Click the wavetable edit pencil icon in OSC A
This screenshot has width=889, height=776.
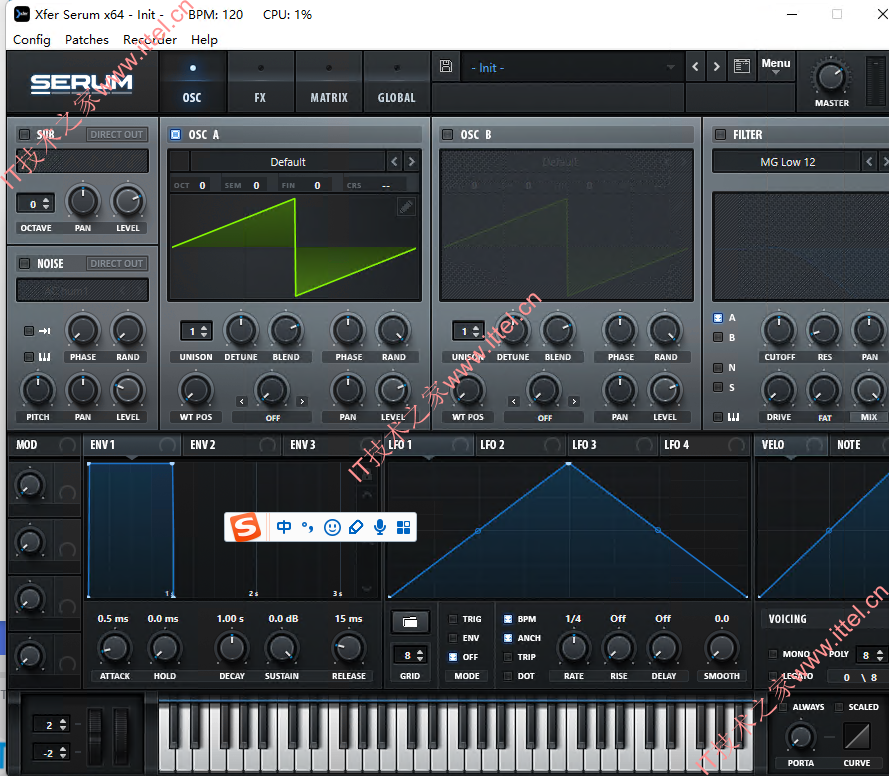click(406, 207)
